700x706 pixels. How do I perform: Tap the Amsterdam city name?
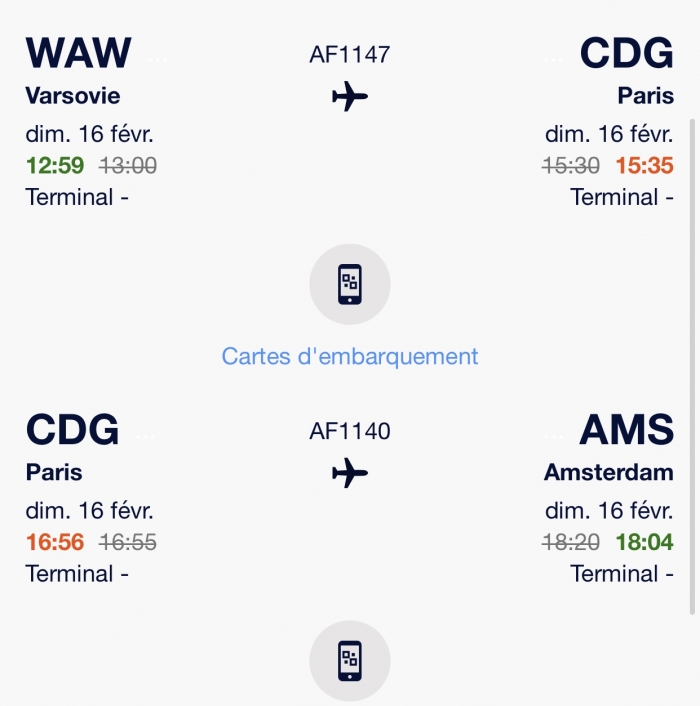click(608, 473)
